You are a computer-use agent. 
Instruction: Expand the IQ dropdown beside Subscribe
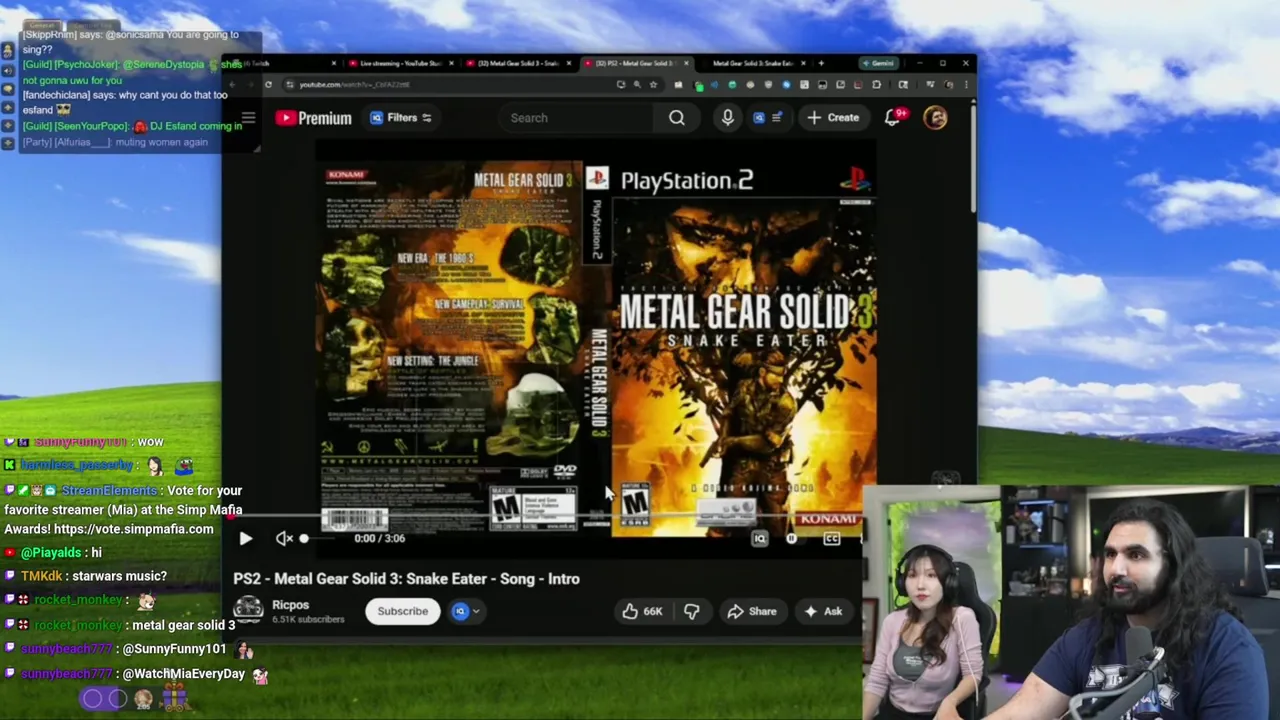tap(465, 611)
